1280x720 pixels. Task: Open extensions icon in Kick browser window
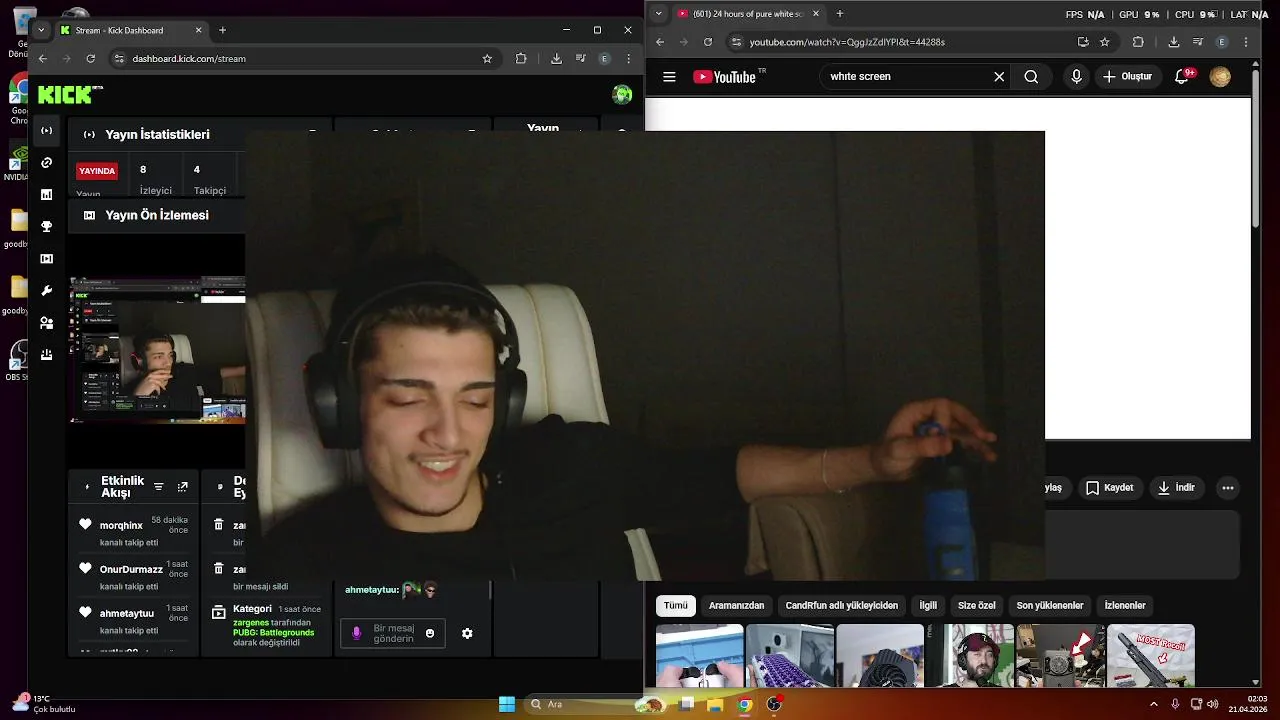(521, 59)
